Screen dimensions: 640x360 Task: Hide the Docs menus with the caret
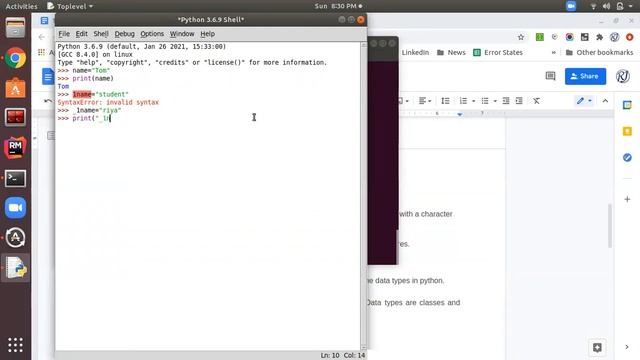(605, 101)
